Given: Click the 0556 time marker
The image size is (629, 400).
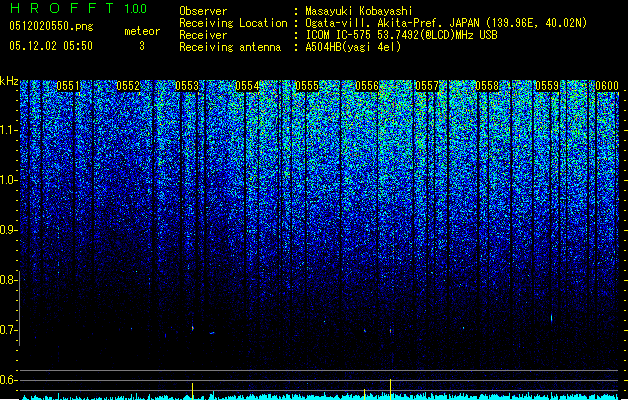Looking at the screenshot, I should (367, 86).
